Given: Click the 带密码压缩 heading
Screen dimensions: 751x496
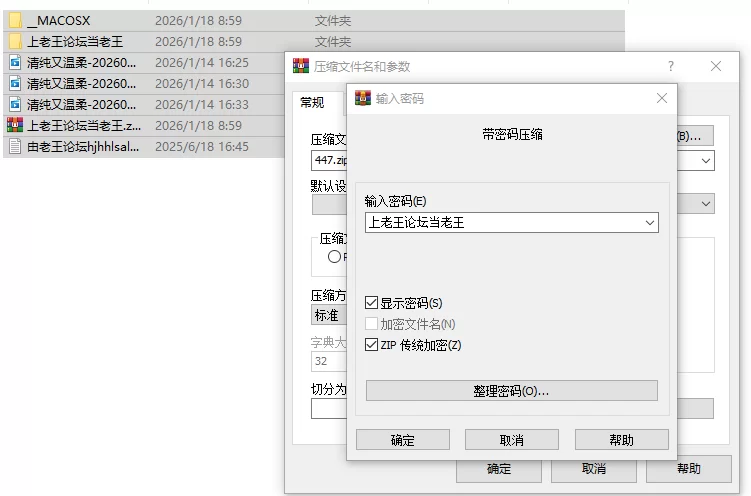Looking at the screenshot, I should [512, 135].
